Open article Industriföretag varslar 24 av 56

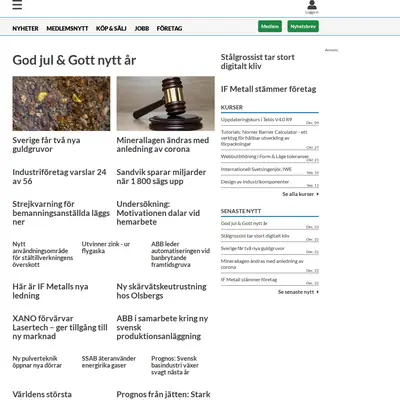point(59,177)
